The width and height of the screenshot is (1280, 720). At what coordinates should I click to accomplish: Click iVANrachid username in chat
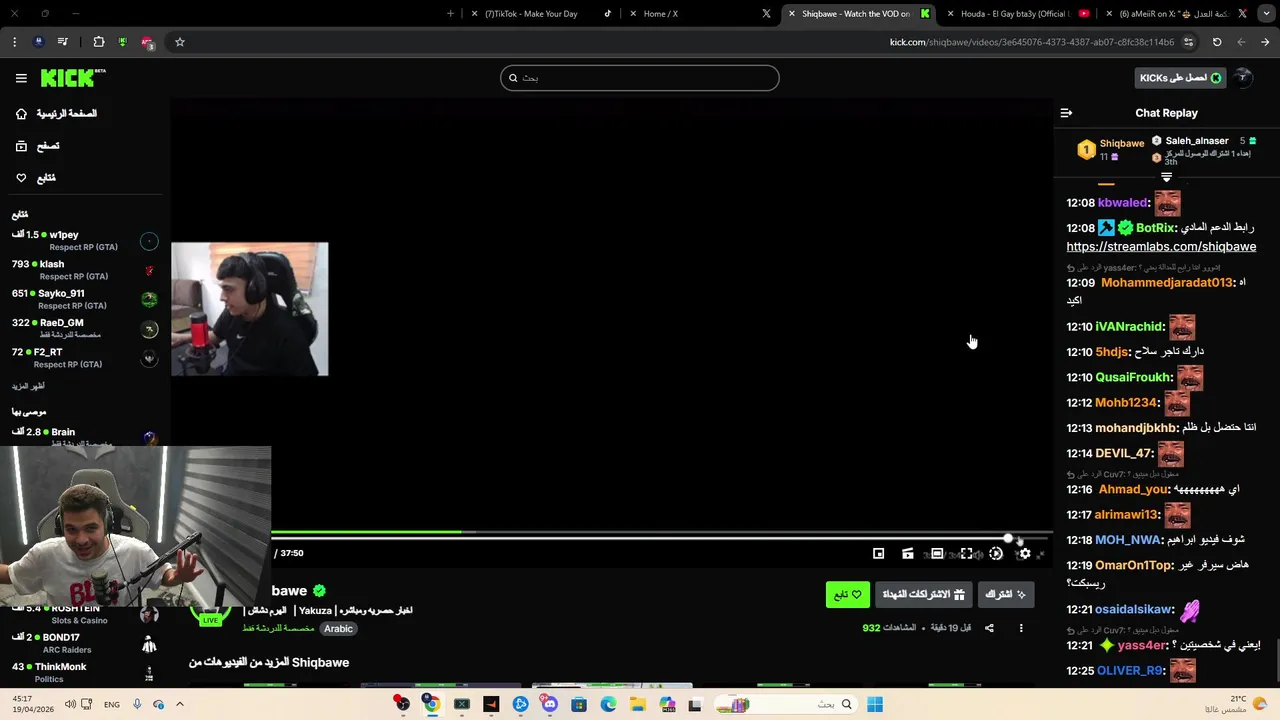point(1130,327)
